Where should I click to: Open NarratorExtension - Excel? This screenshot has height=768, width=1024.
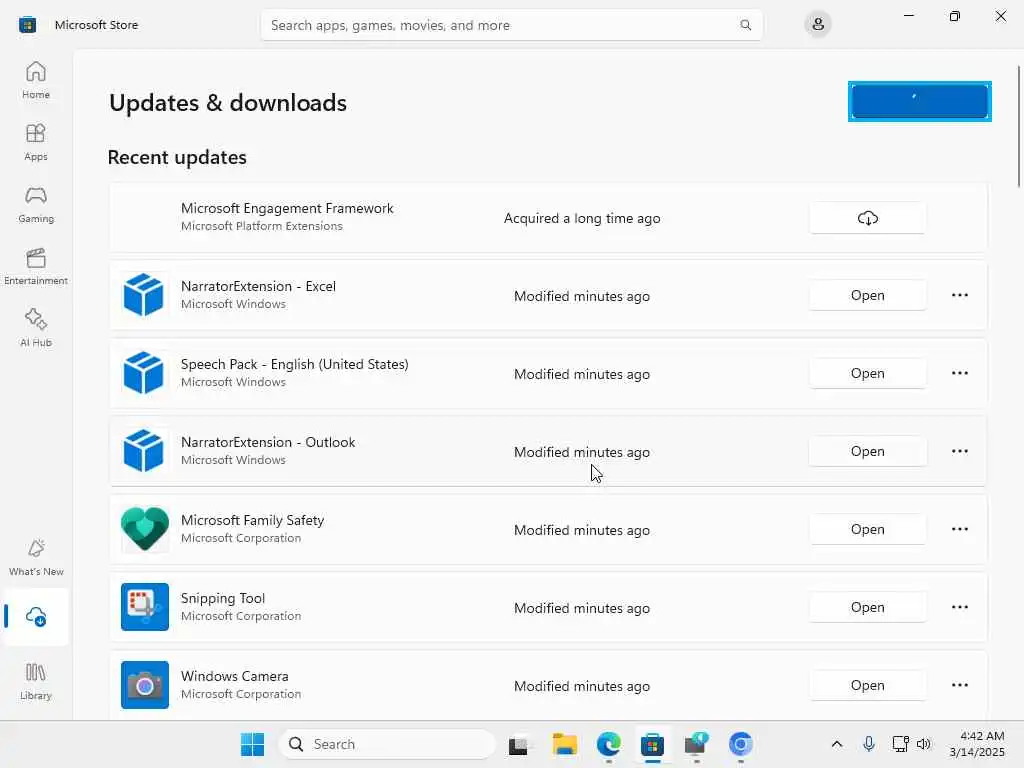pos(867,295)
